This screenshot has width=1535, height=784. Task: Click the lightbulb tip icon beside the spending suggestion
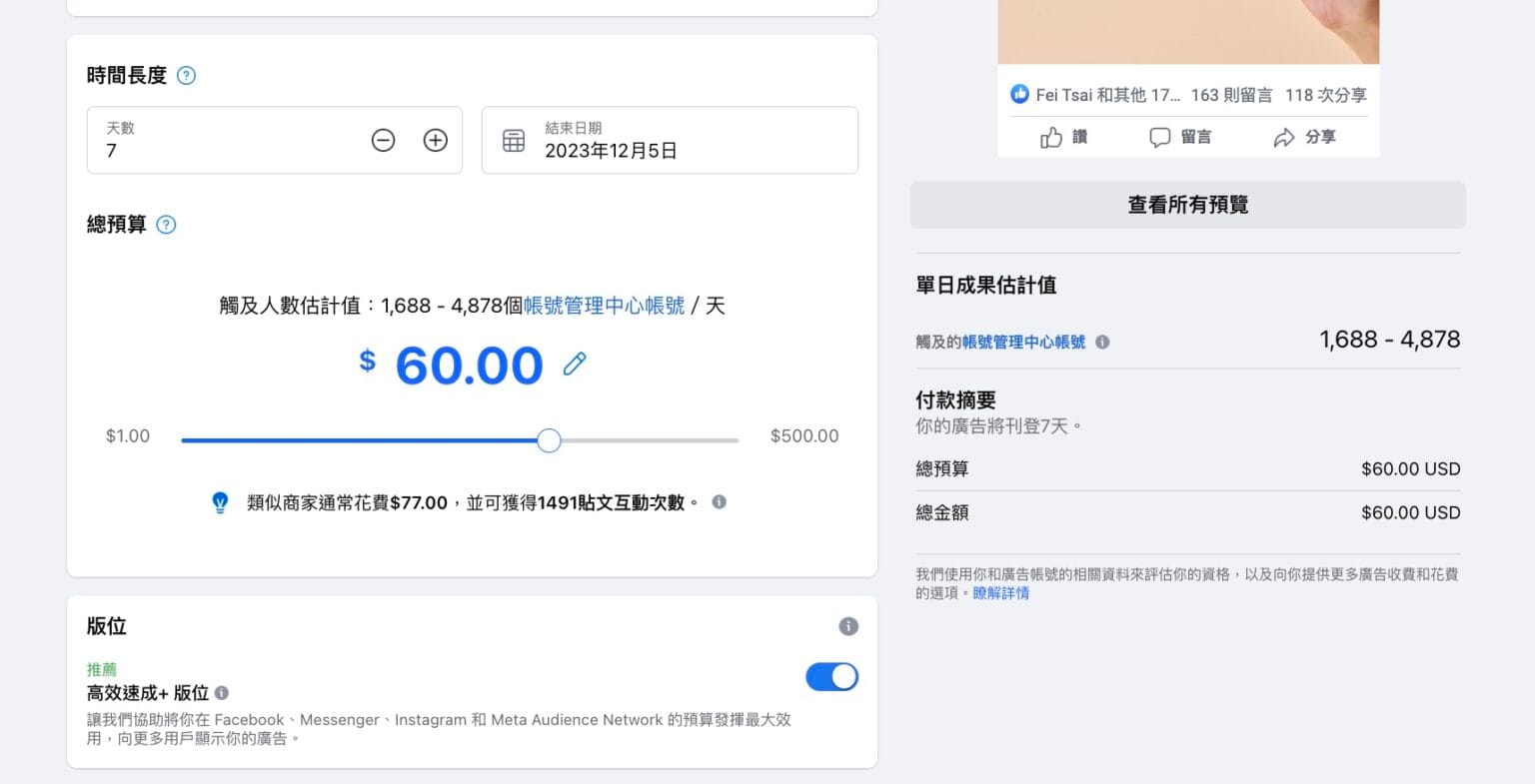[220, 501]
